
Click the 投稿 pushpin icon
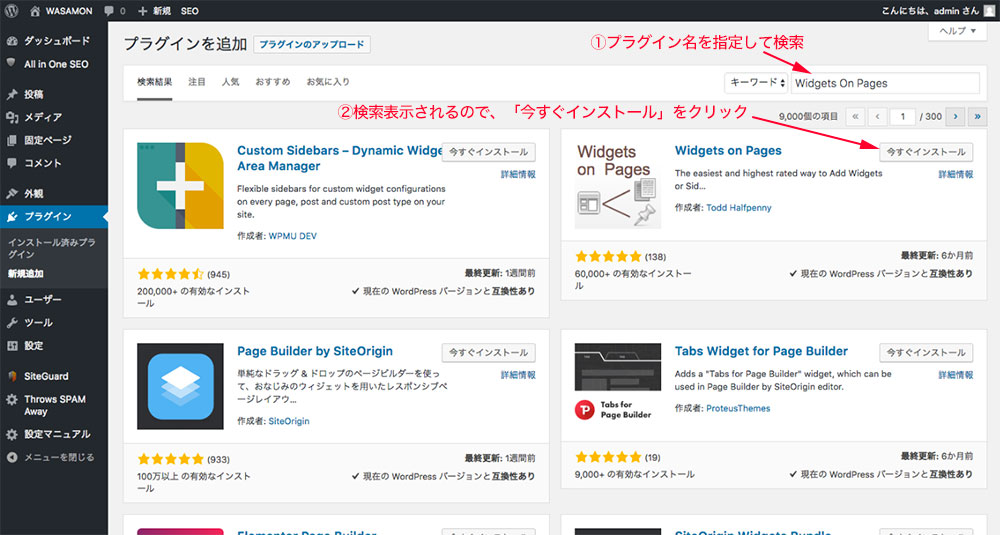point(12,94)
